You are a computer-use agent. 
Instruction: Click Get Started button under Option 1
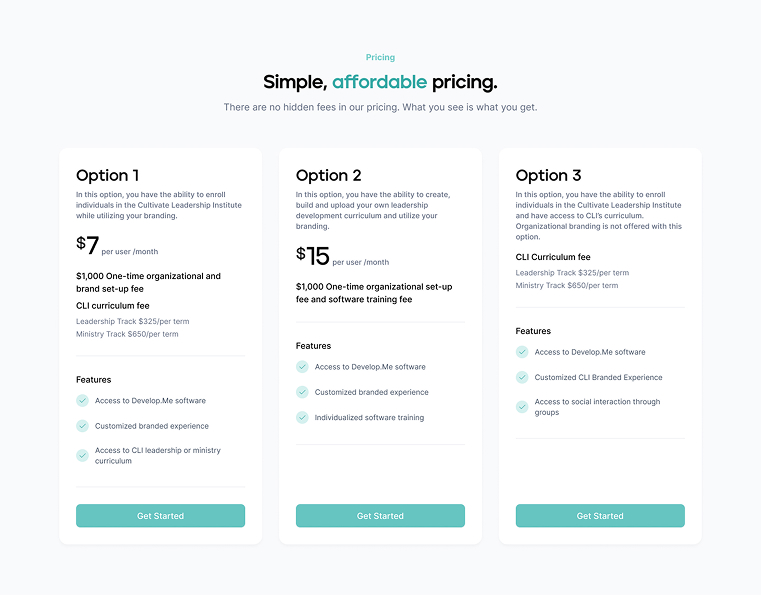(160, 516)
